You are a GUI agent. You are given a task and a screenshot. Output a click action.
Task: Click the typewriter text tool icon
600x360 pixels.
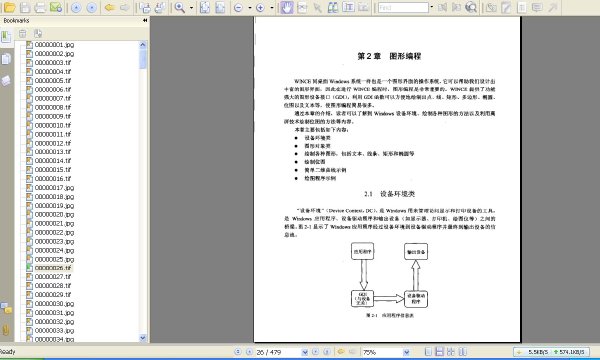tap(522, 7)
